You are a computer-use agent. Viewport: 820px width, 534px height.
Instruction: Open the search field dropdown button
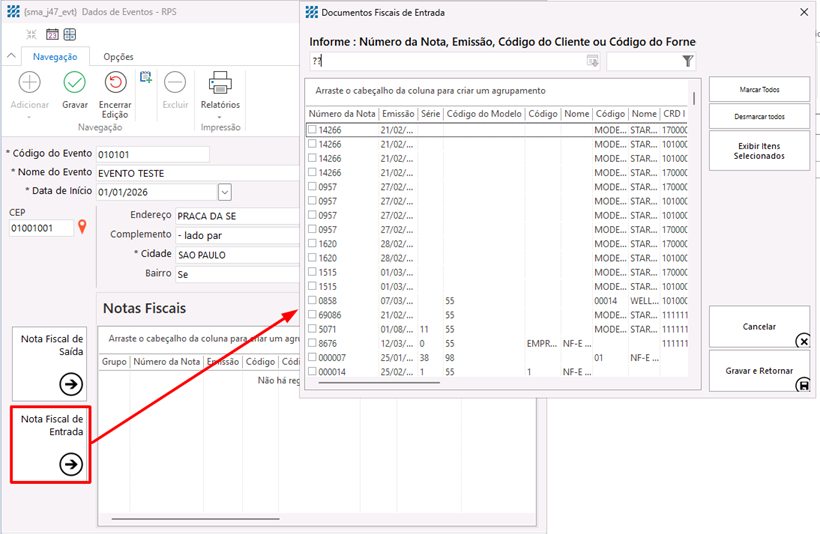pyautogui.click(x=592, y=62)
